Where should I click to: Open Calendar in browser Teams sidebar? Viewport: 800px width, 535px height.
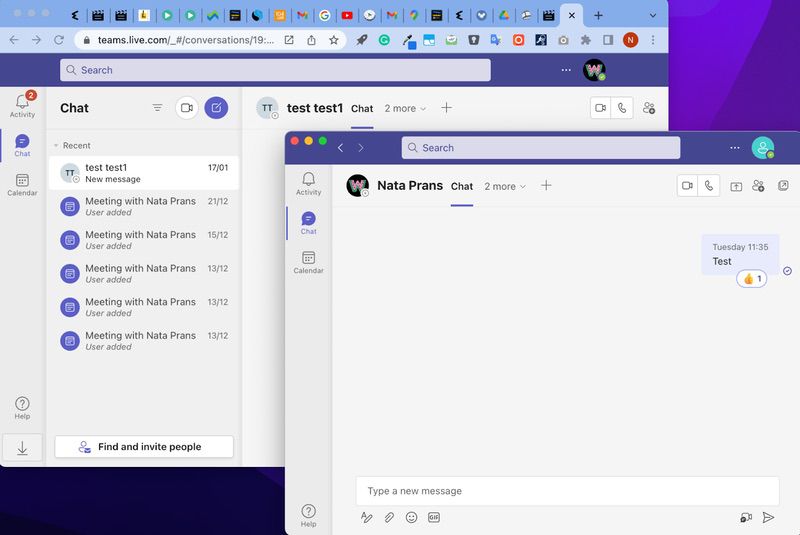(22, 185)
